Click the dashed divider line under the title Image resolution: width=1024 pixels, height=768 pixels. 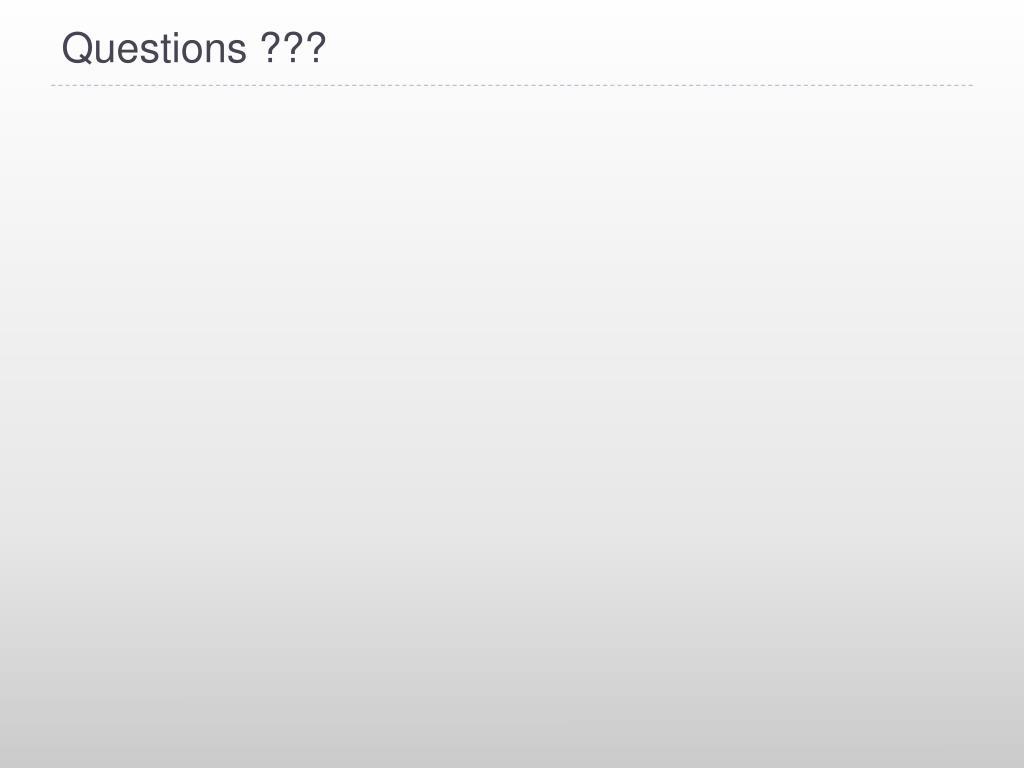tap(512, 85)
